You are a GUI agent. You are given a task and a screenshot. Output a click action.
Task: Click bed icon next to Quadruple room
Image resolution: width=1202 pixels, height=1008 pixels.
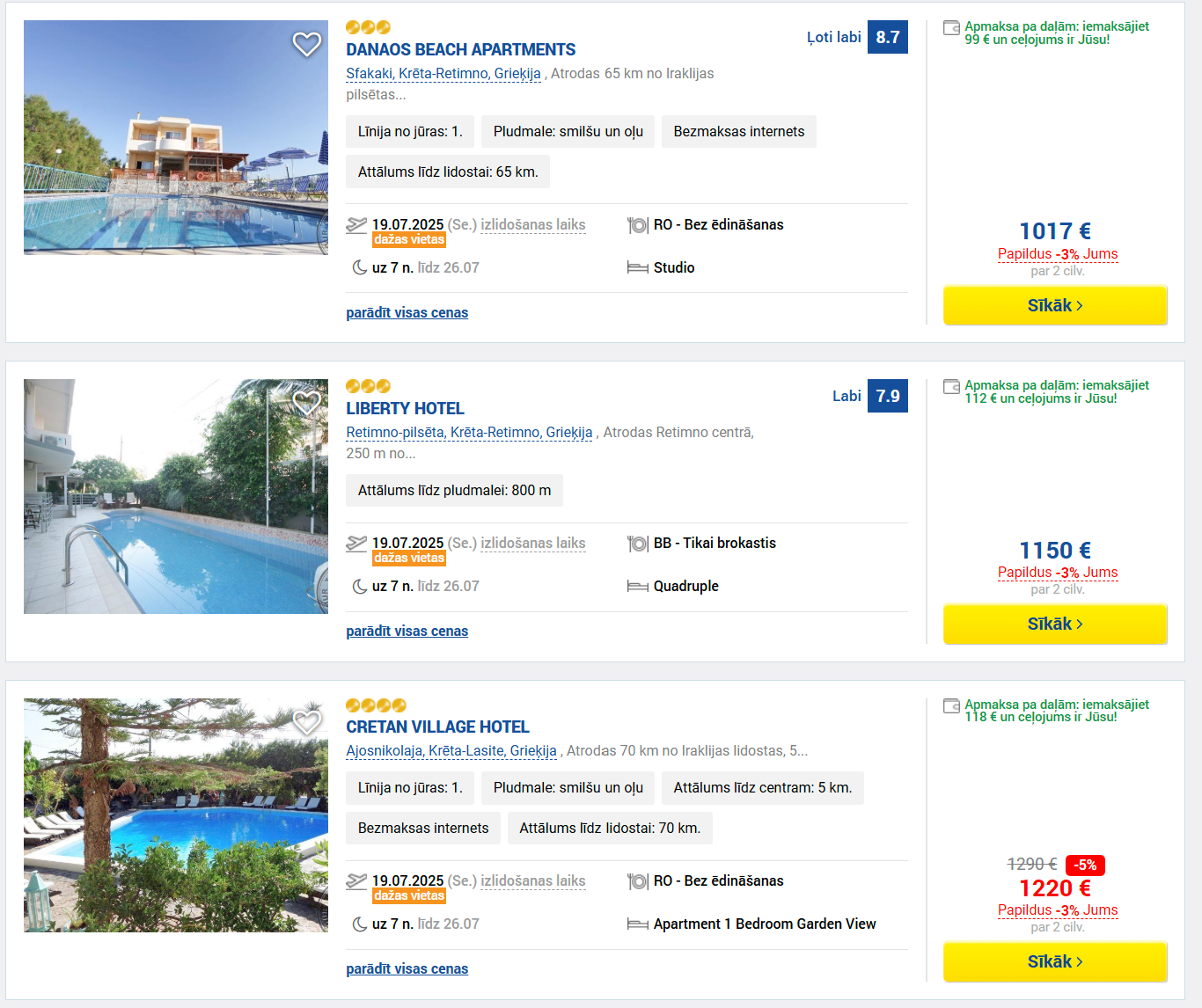click(x=638, y=587)
